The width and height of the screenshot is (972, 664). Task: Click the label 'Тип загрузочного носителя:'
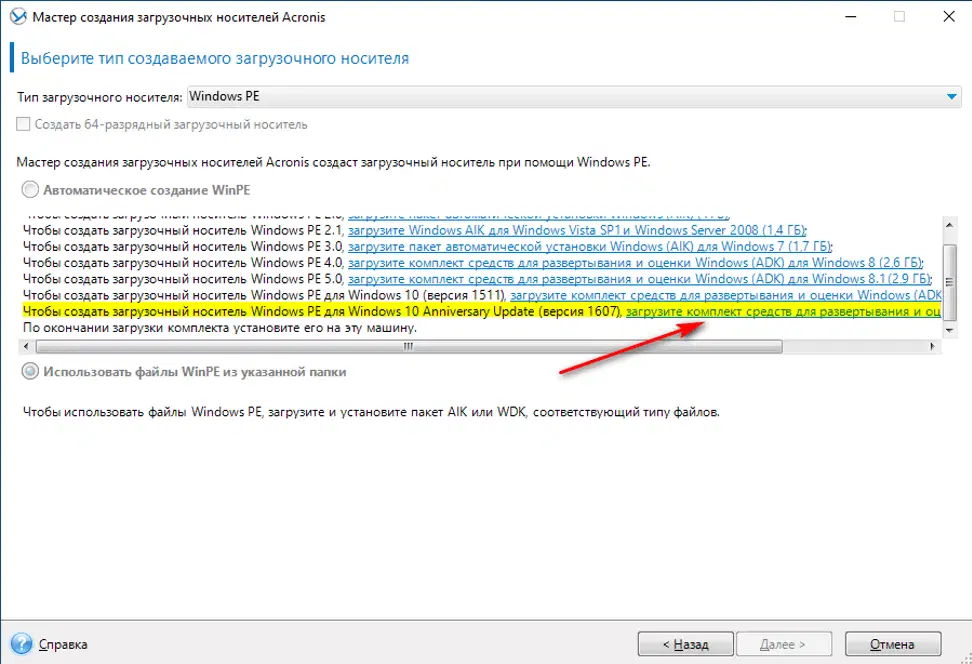99,97
